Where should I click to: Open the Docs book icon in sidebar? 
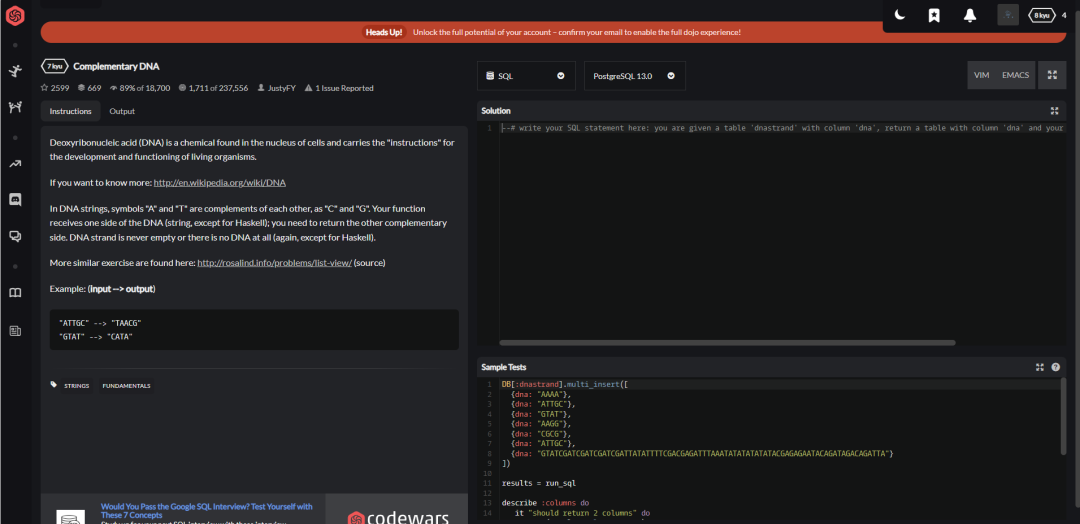point(15,293)
